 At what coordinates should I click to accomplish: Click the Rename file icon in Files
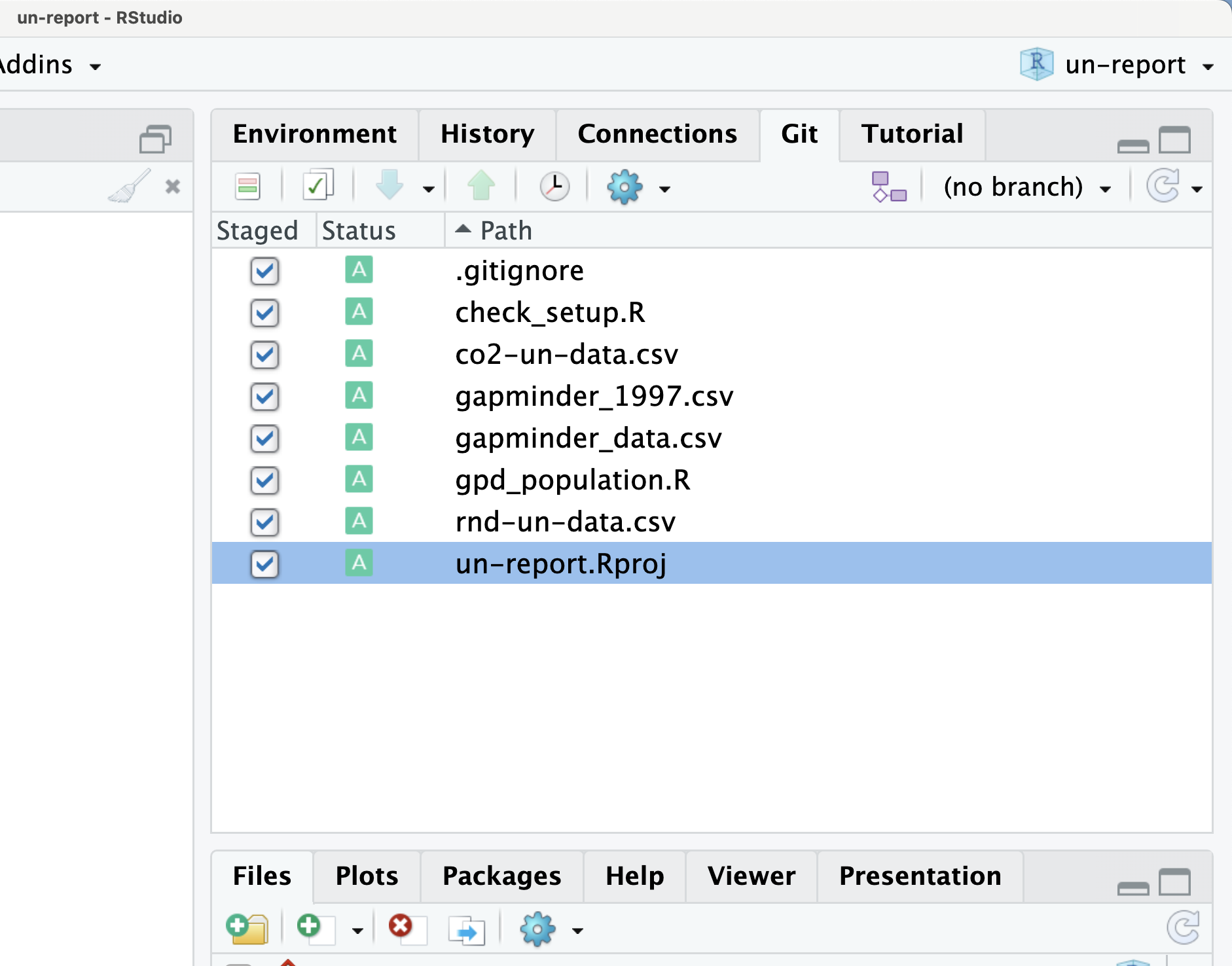click(467, 930)
